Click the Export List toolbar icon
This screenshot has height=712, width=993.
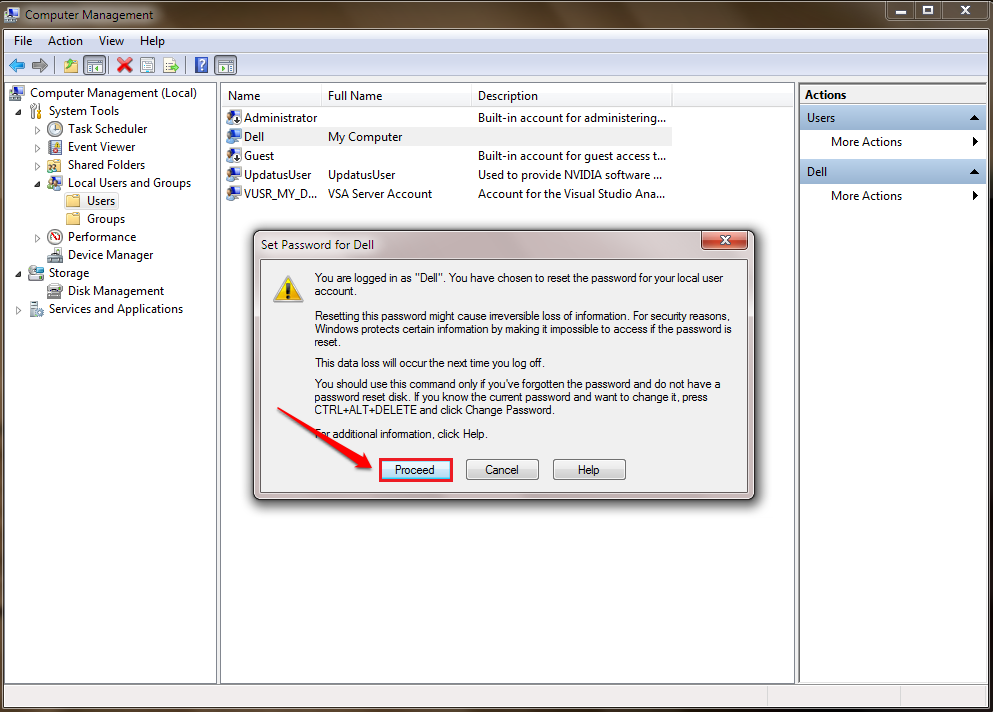click(x=171, y=66)
